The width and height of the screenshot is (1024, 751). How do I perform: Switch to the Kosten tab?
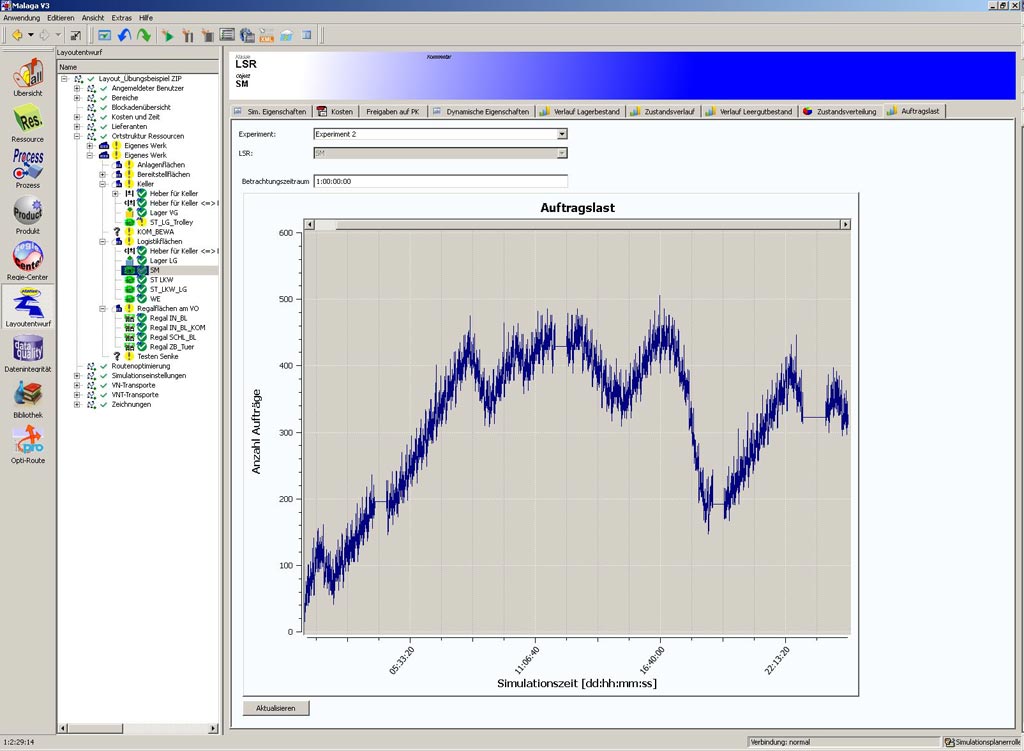pyautogui.click(x=334, y=111)
